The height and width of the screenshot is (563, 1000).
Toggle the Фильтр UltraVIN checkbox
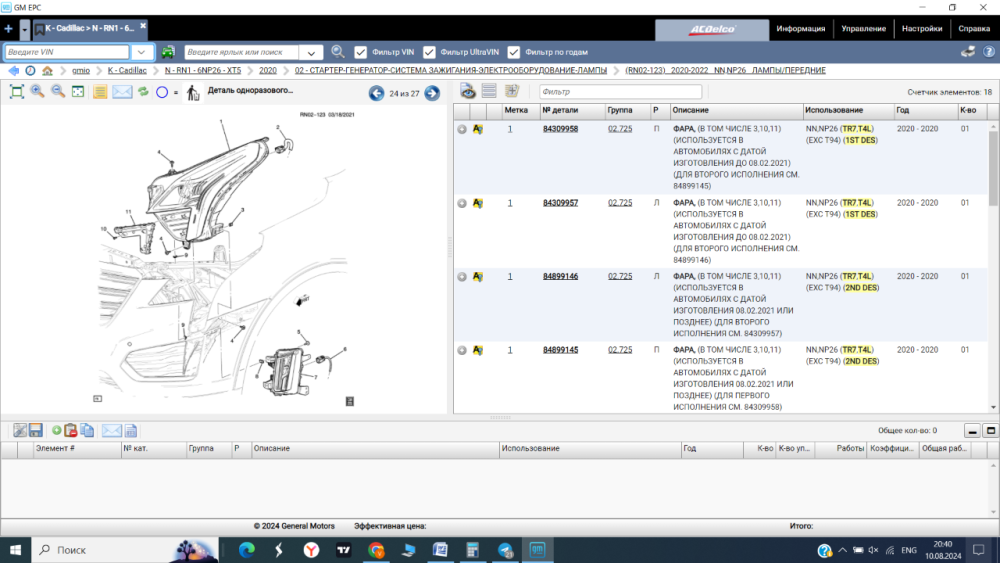429,52
